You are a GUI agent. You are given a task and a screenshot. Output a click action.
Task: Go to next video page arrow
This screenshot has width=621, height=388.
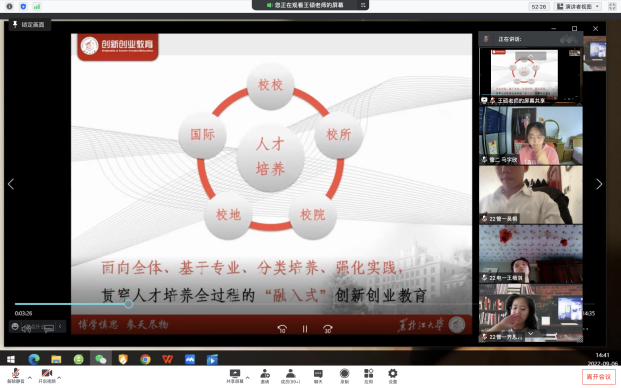click(x=599, y=184)
